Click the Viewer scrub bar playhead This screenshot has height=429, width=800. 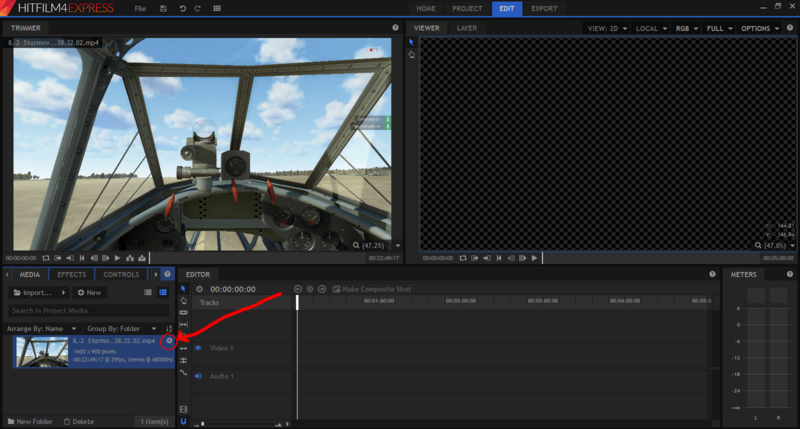coord(542,258)
